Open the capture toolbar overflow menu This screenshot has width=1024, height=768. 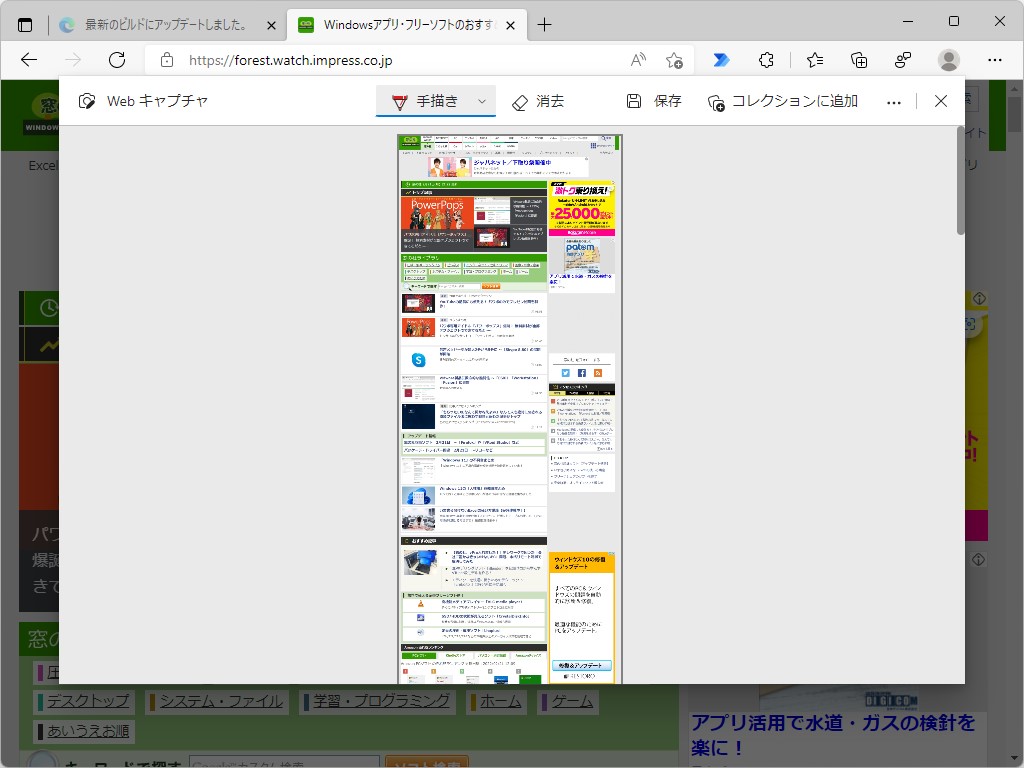[893, 101]
